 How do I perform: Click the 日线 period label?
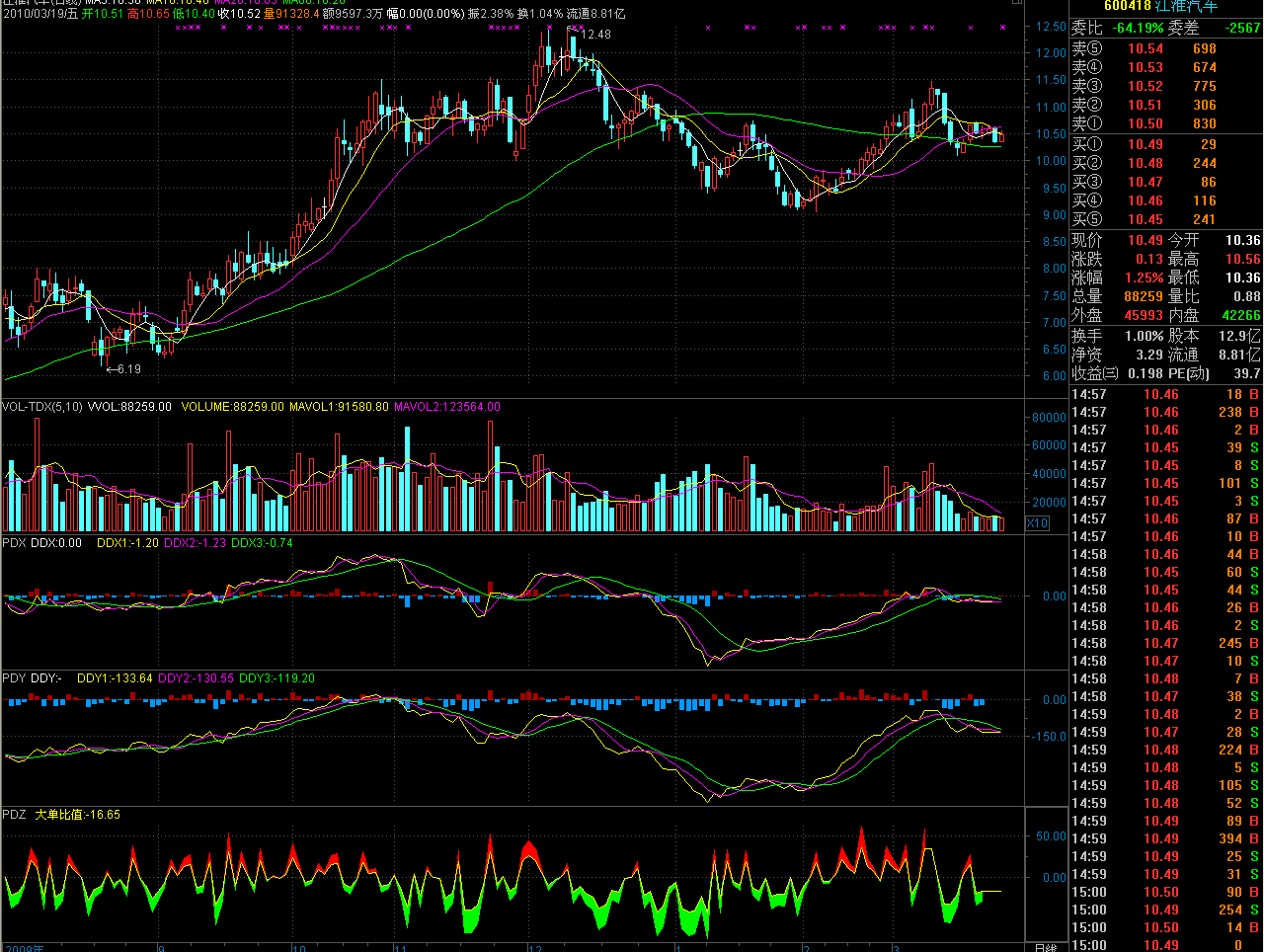click(1045, 948)
